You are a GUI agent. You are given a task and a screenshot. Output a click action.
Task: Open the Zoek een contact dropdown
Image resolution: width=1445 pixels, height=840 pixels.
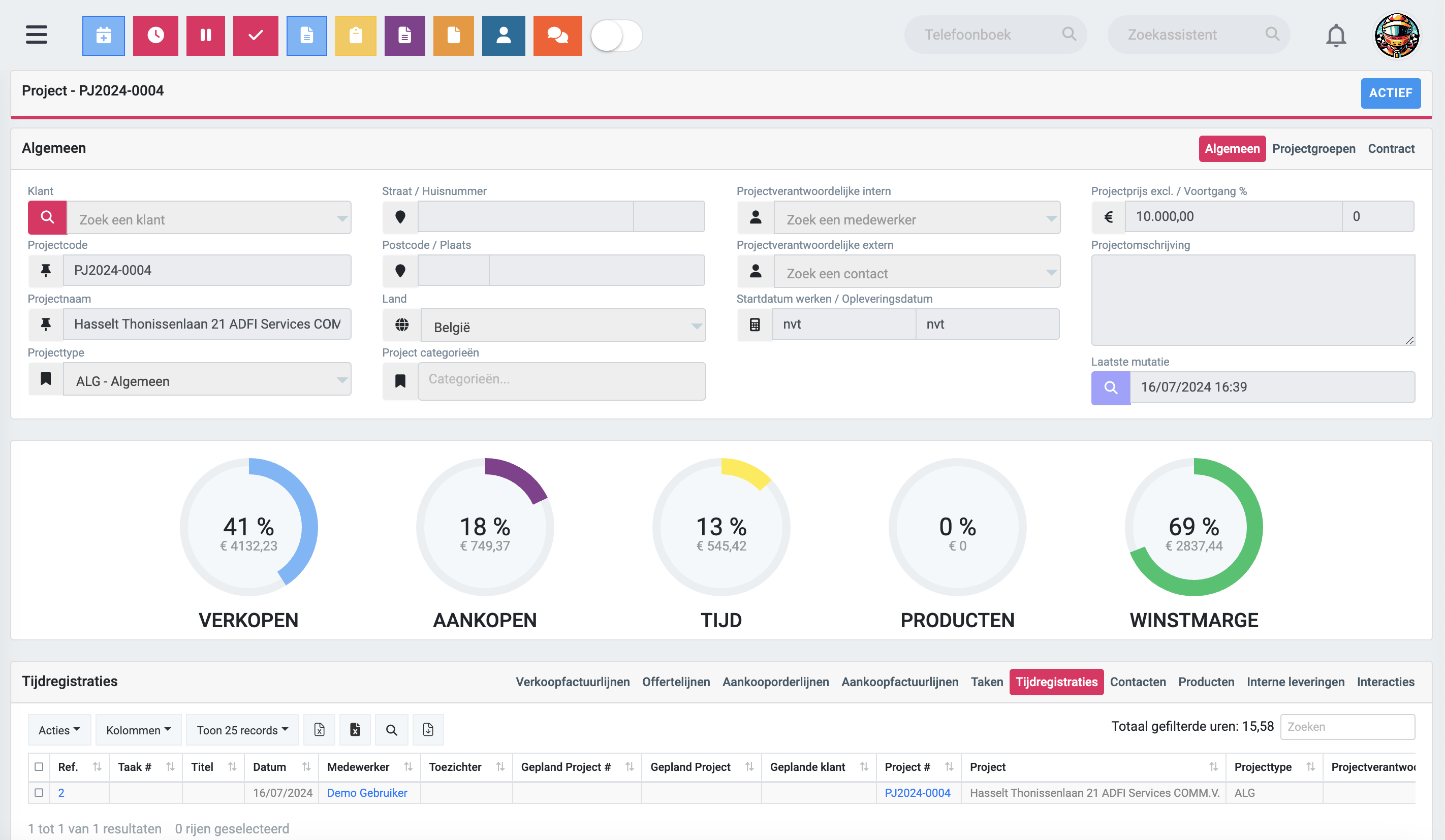(917, 271)
